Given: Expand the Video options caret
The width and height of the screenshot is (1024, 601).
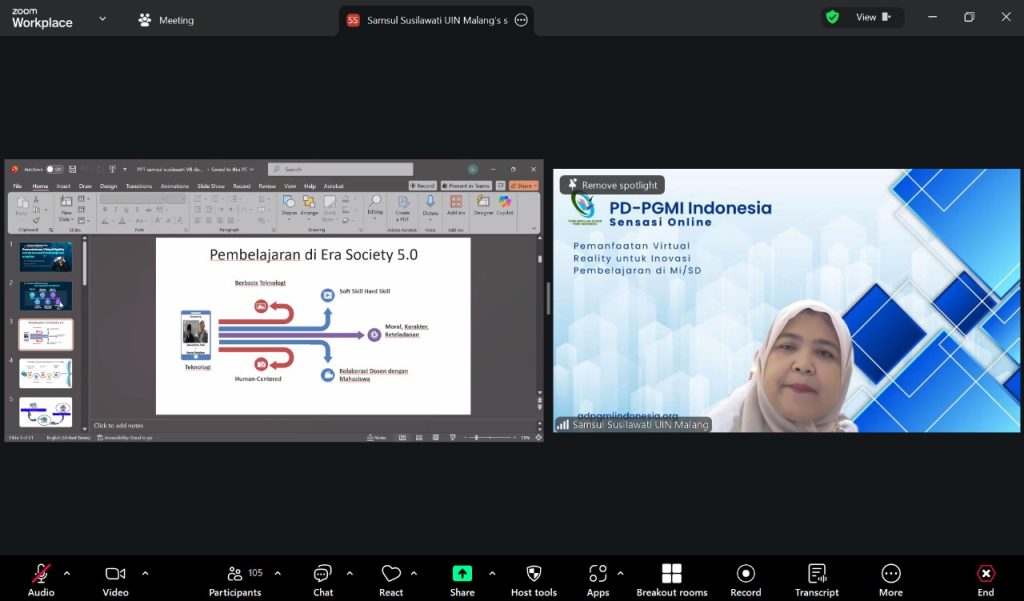Looking at the screenshot, I should [x=145, y=573].
